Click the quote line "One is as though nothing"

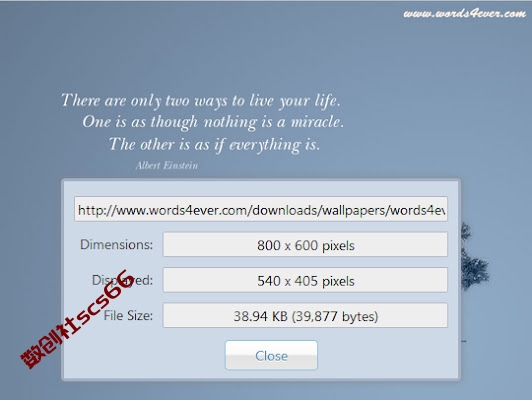[x=213, y=122]
